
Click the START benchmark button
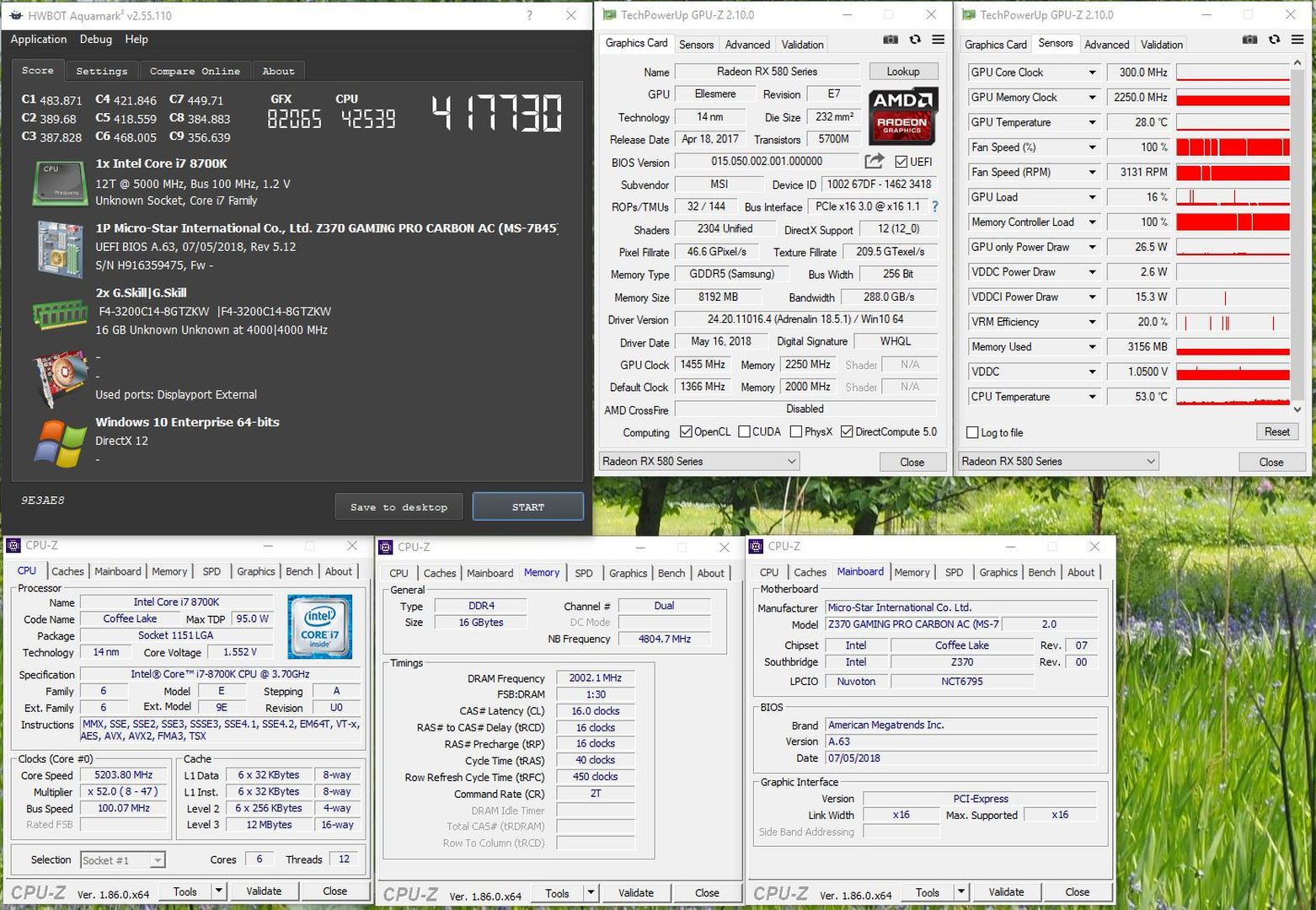(x=527, y=506)
